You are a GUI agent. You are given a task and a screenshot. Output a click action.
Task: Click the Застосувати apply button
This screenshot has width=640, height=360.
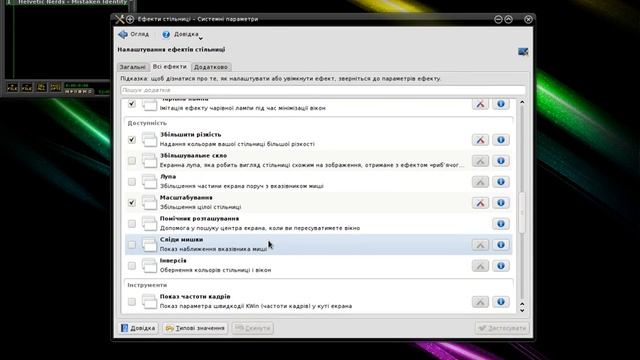coord(502,328)
